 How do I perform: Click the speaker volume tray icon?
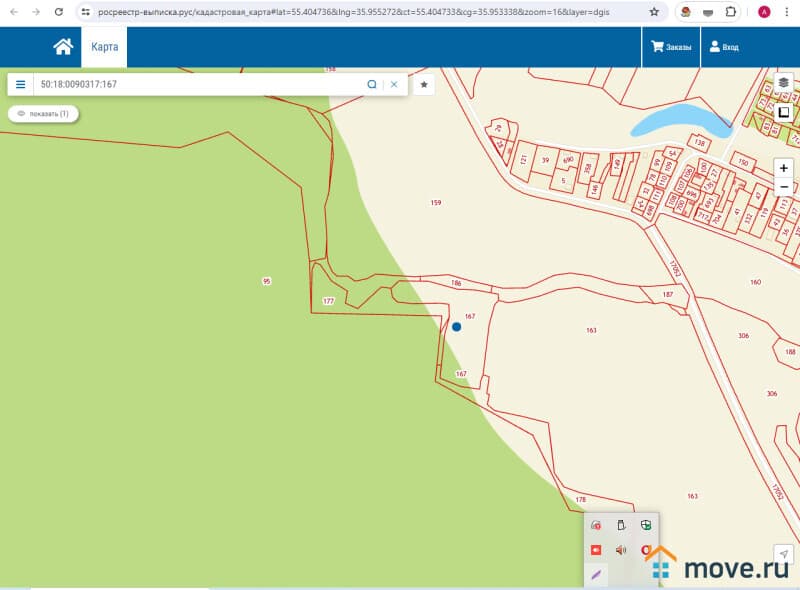click(x=621, y=550)
